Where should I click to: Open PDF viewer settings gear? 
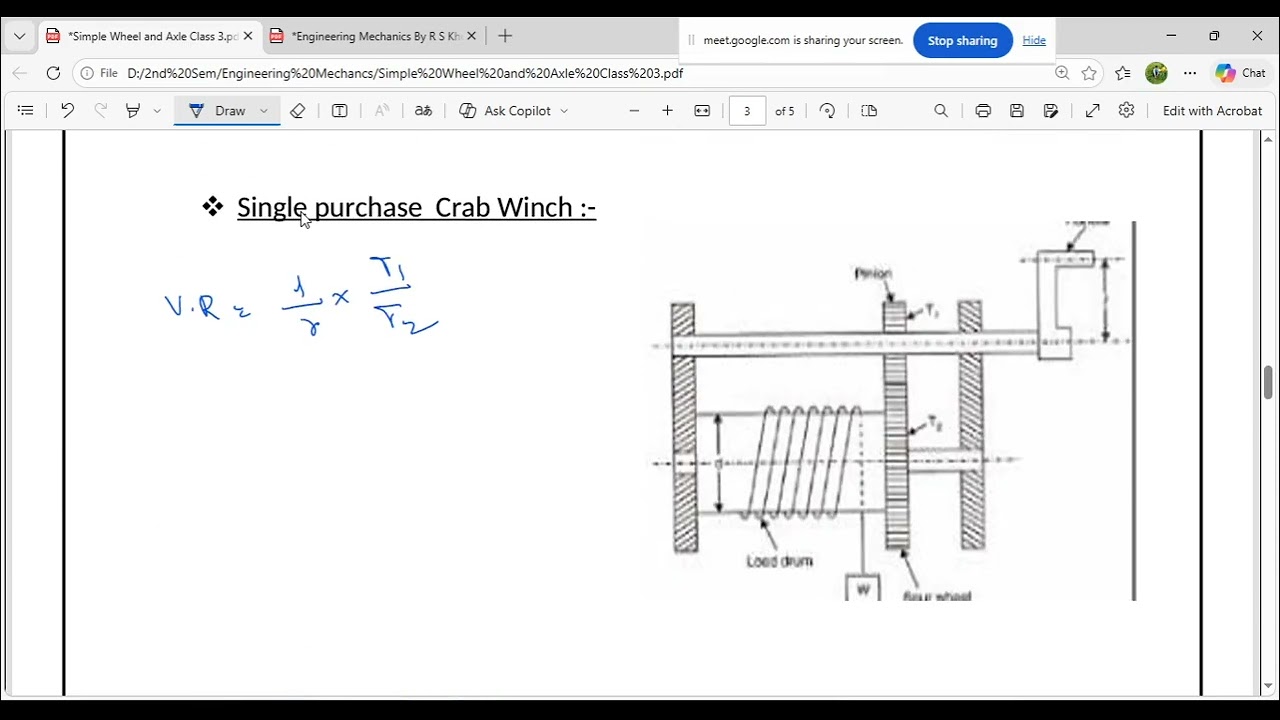coord(1127,111)
